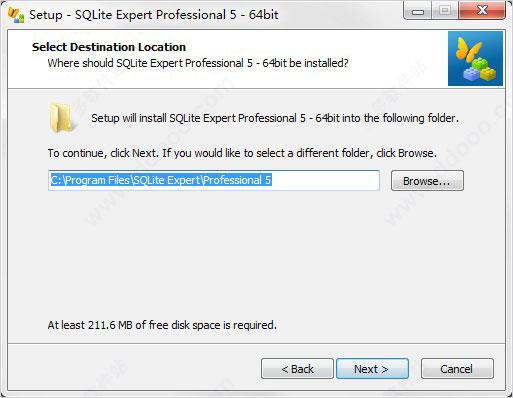This screenshot has width=513, height=398.
Task: Click the 211.6 MB disk space notice
Action: tap(162, 325)
